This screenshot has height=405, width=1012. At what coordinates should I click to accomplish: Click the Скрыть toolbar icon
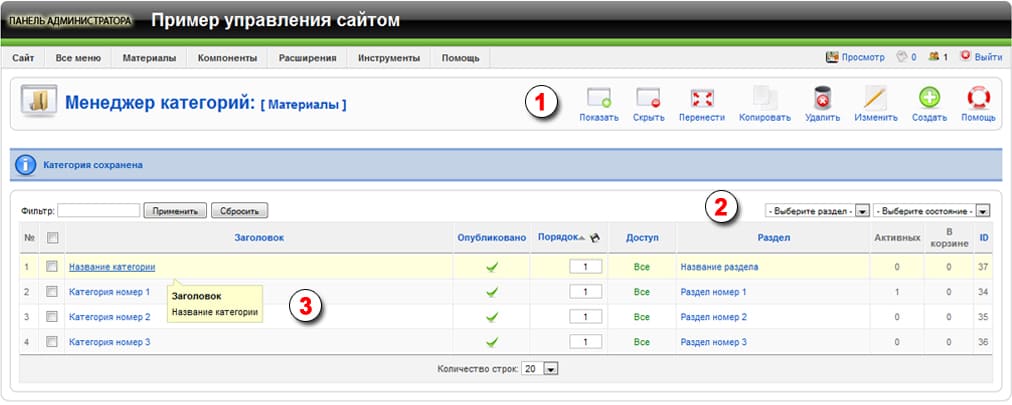point(649,99)
